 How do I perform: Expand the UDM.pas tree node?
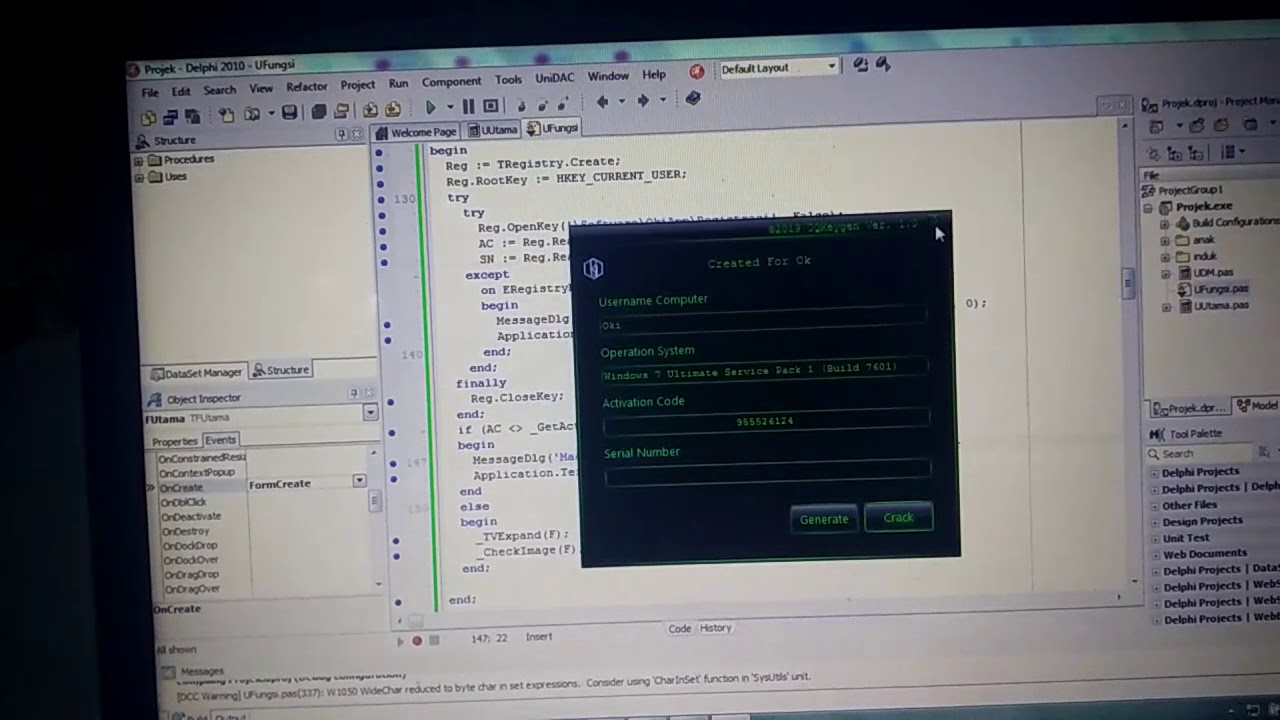(1165, 273)
